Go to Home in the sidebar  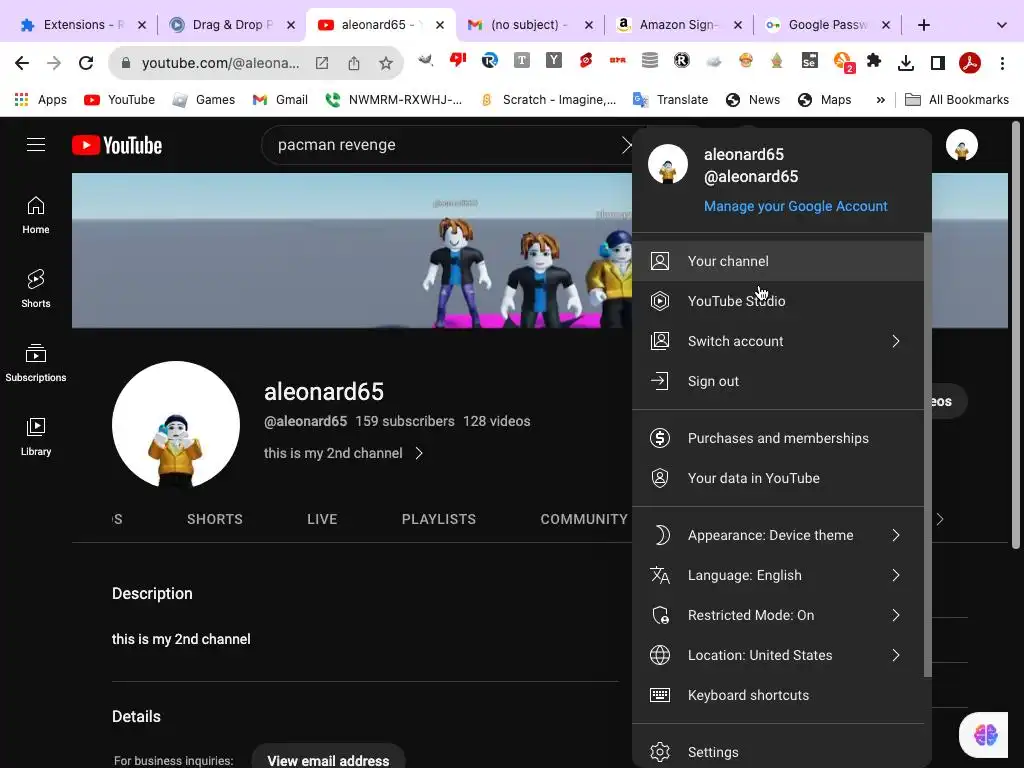[x=36, y=216]
